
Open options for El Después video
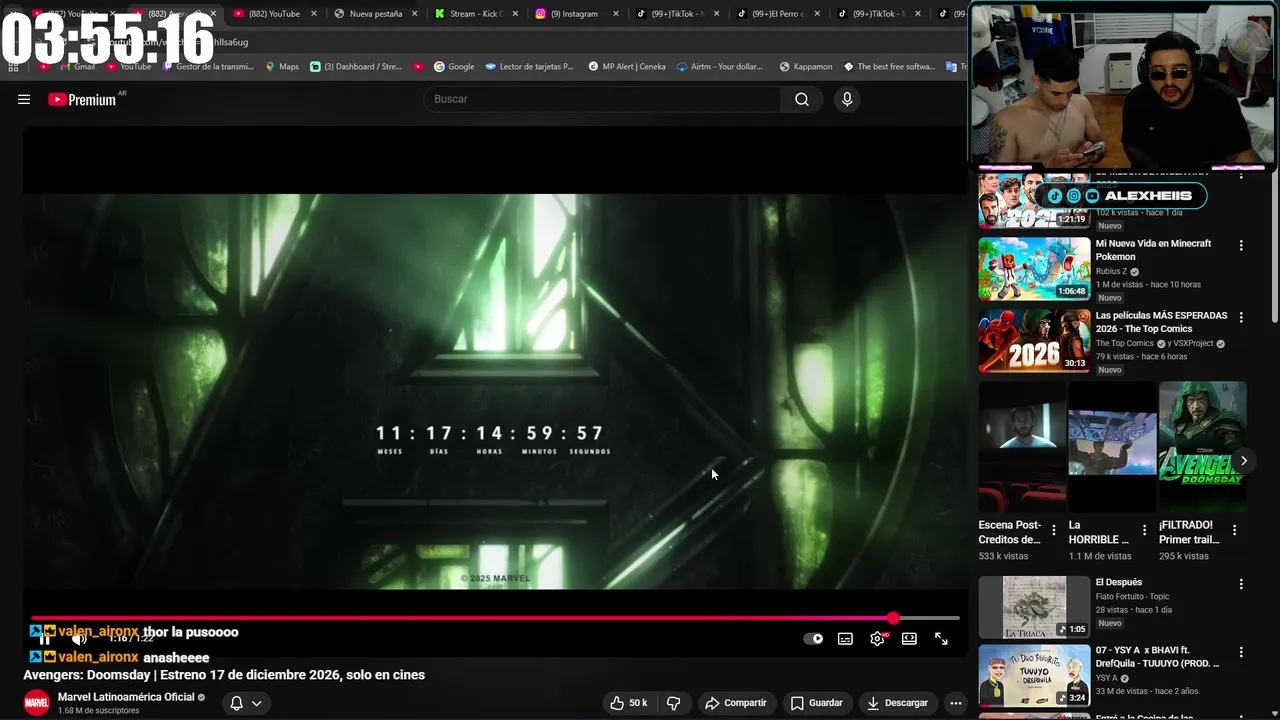tap(1241, 584)
